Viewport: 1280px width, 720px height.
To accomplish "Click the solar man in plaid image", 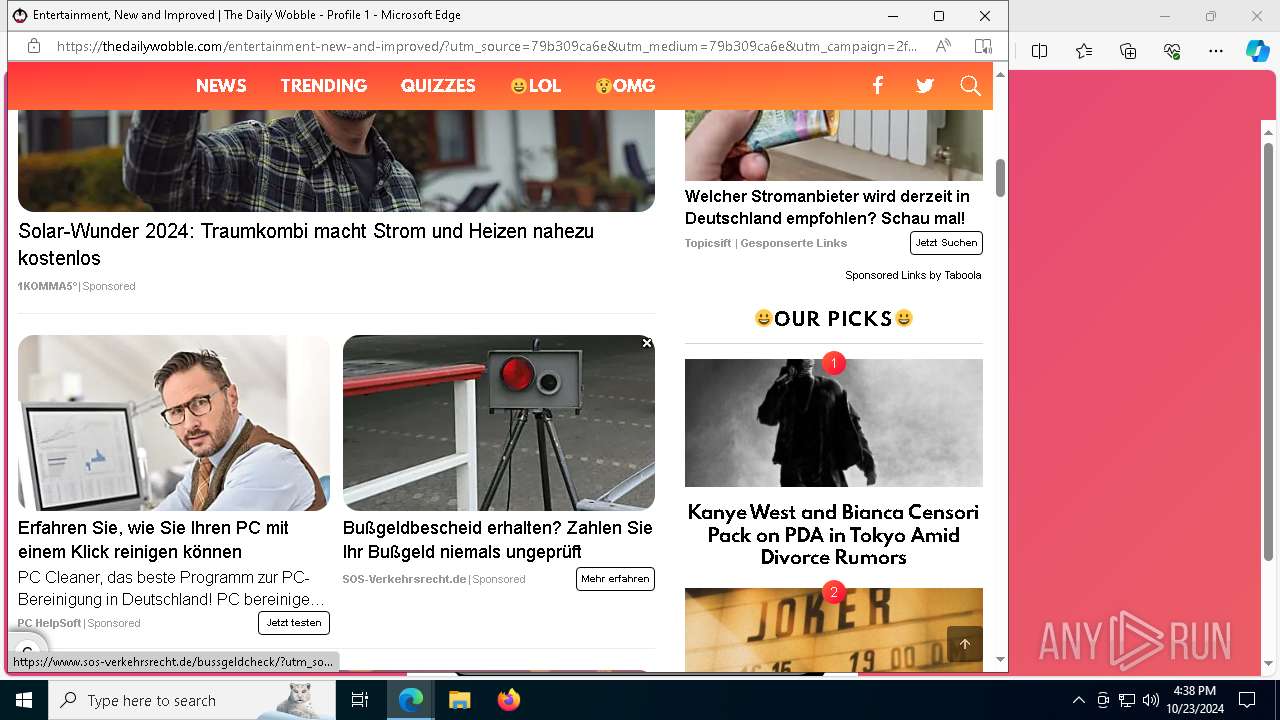I will click(x=336, y=161).
